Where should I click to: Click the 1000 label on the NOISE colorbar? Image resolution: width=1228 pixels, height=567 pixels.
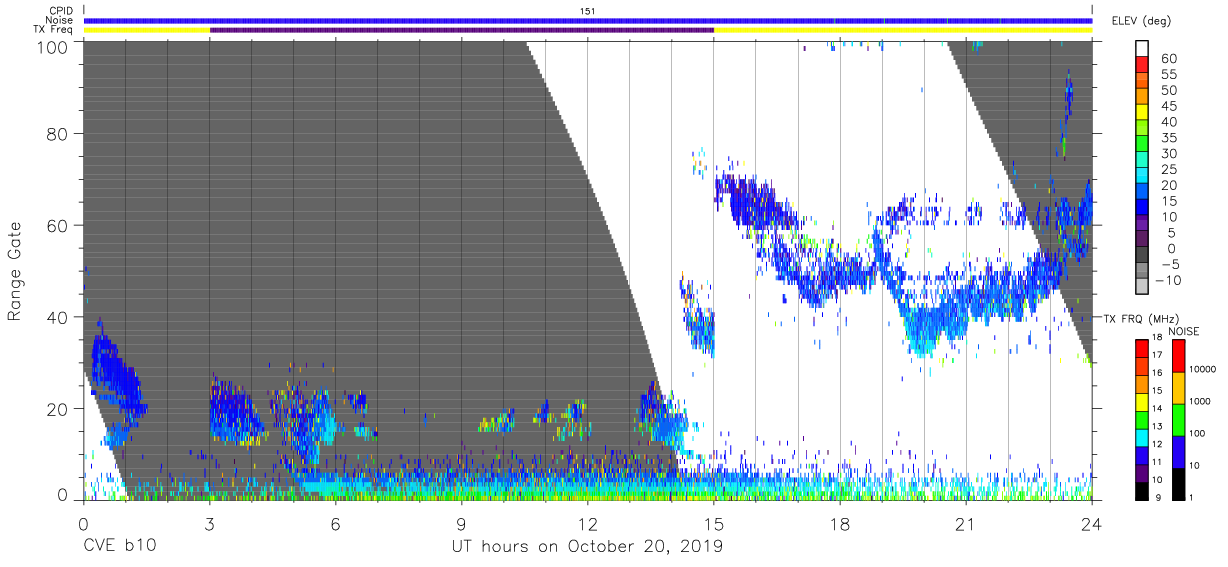click(x=1201, y=400)
